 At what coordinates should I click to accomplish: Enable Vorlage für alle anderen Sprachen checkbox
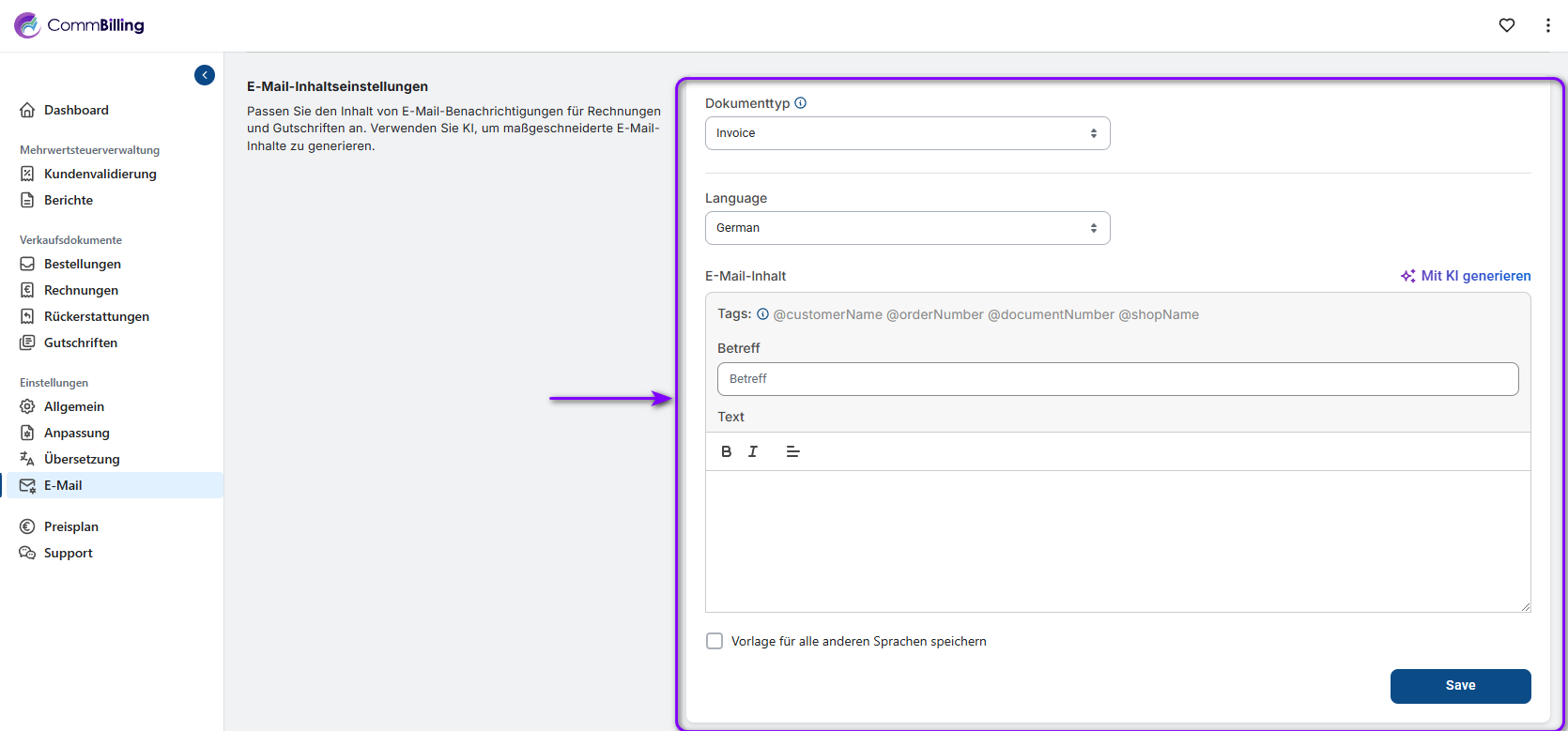(715, 641)
